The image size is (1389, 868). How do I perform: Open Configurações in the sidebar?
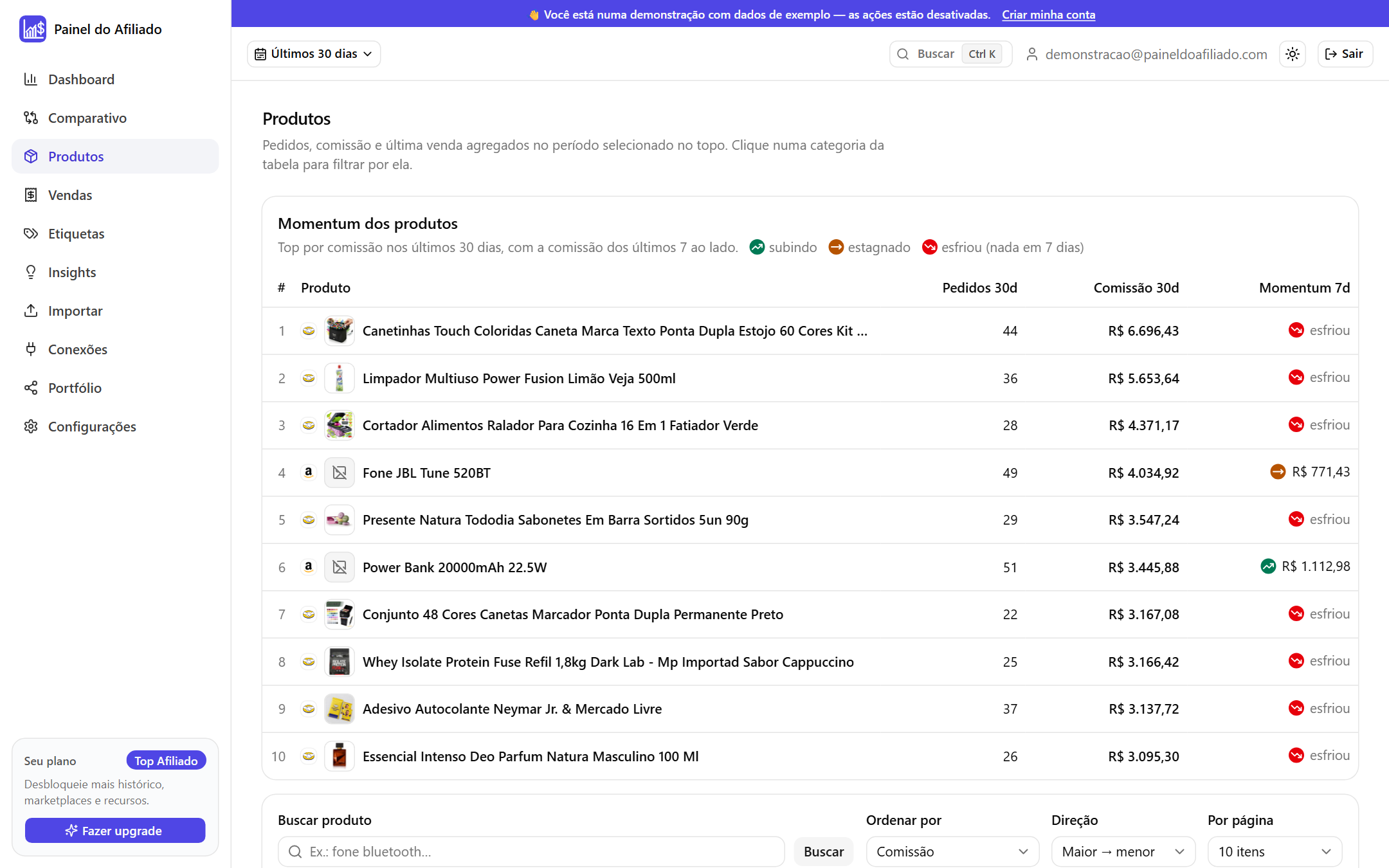115,426
